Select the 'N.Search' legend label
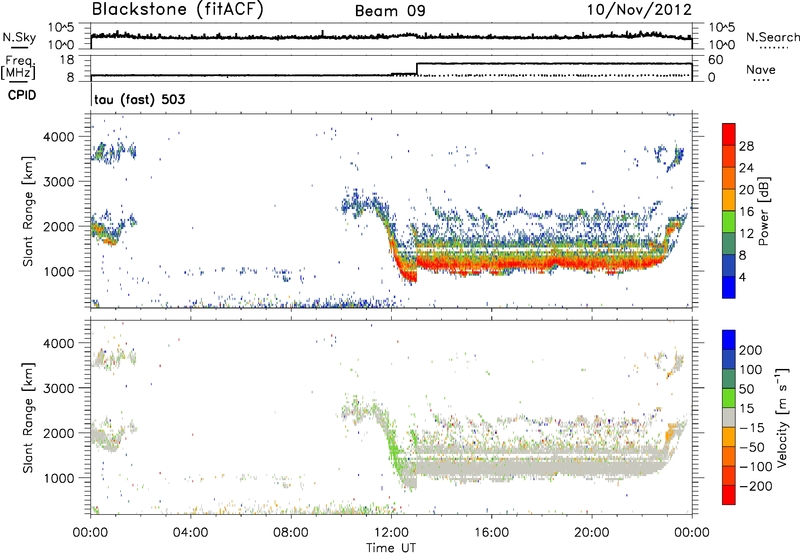Screen dimensions: 800x554 [x=772, y=37]
